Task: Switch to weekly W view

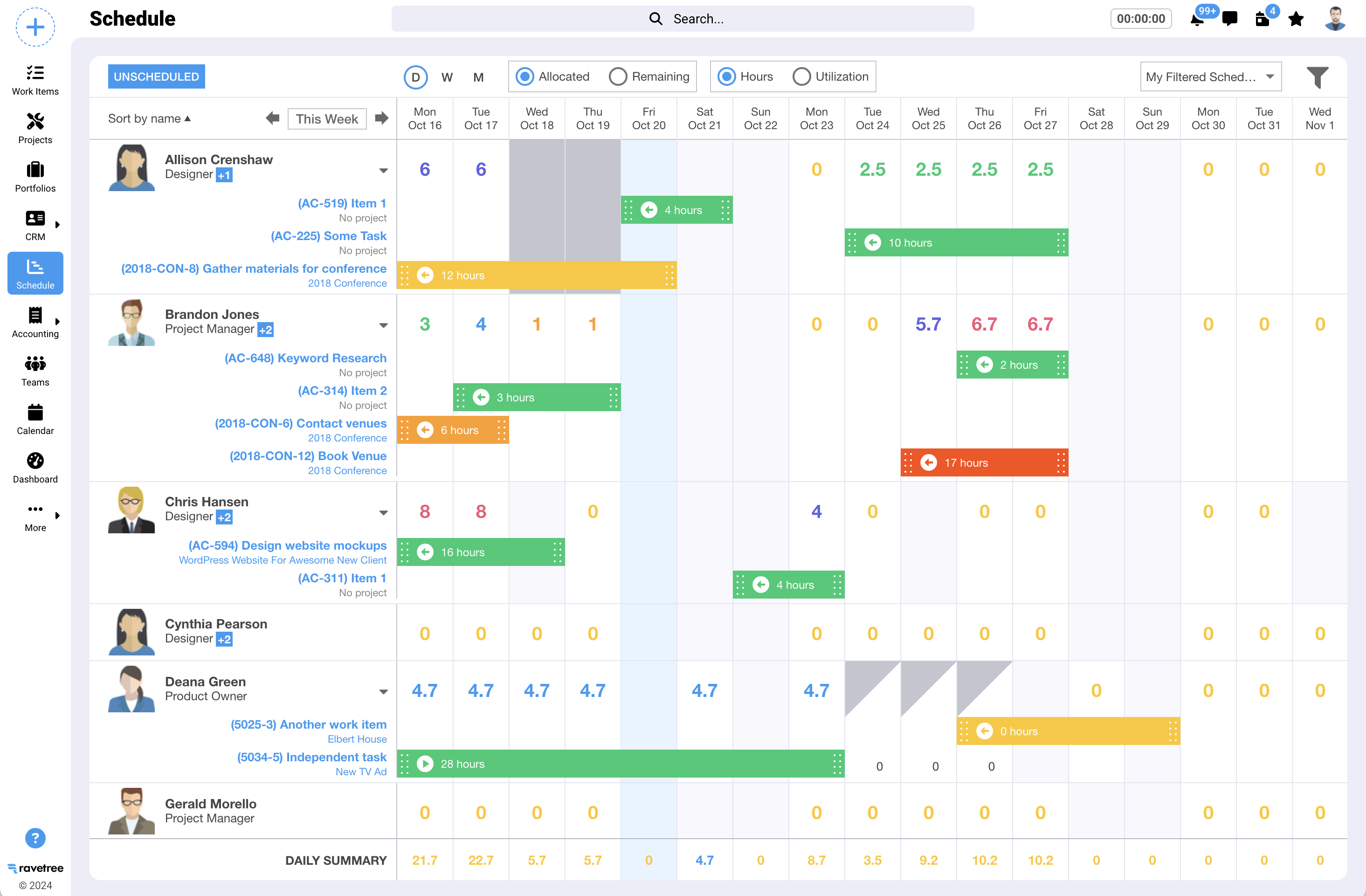Action: tap(447, 77)
